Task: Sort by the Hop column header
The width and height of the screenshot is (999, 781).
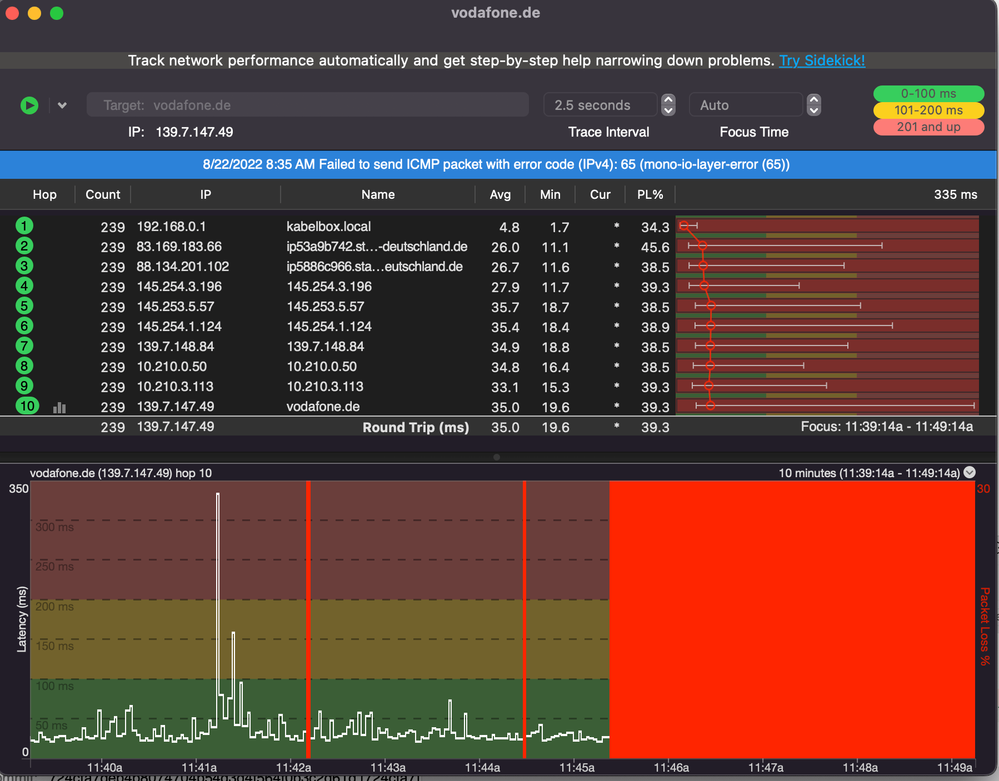Action: (x=45, y=194)
